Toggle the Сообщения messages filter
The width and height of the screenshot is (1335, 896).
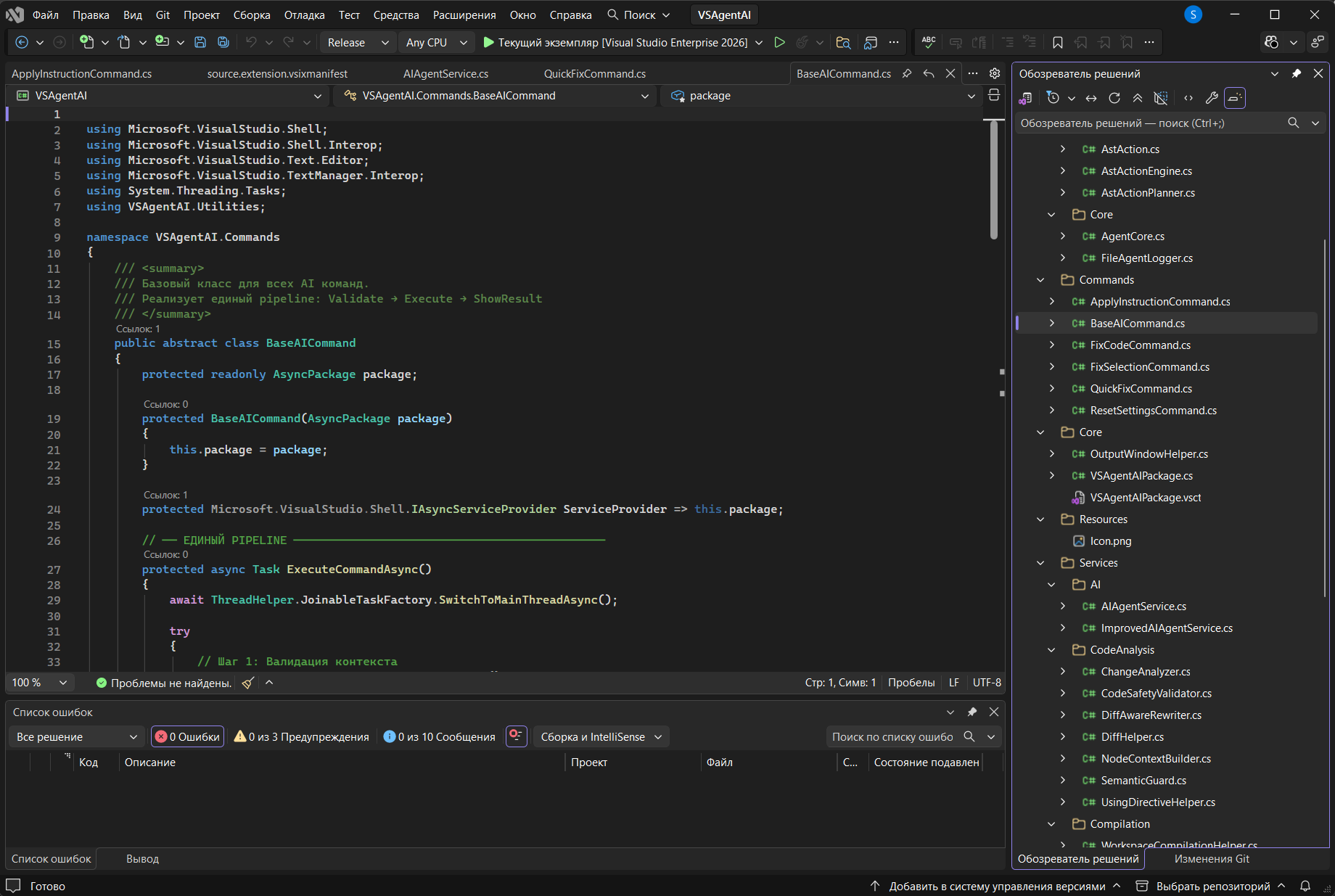pos(440,737)
